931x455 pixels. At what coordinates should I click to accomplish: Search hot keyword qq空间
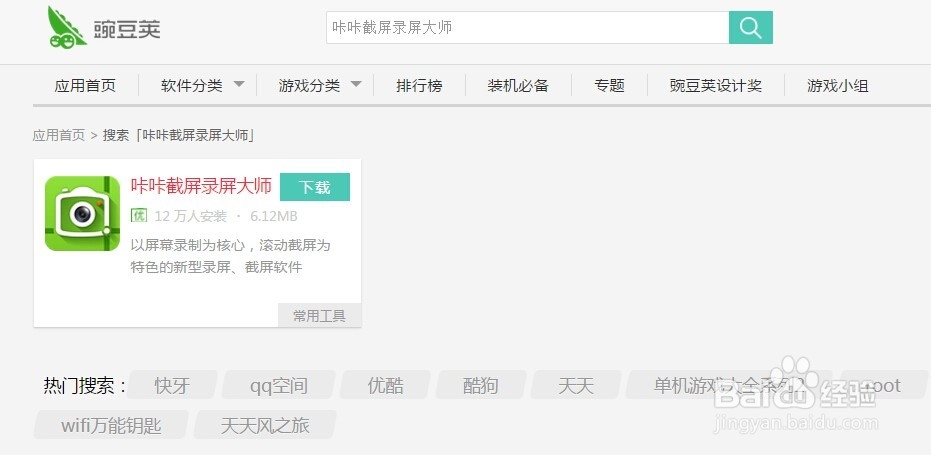[x=278, y=385]
